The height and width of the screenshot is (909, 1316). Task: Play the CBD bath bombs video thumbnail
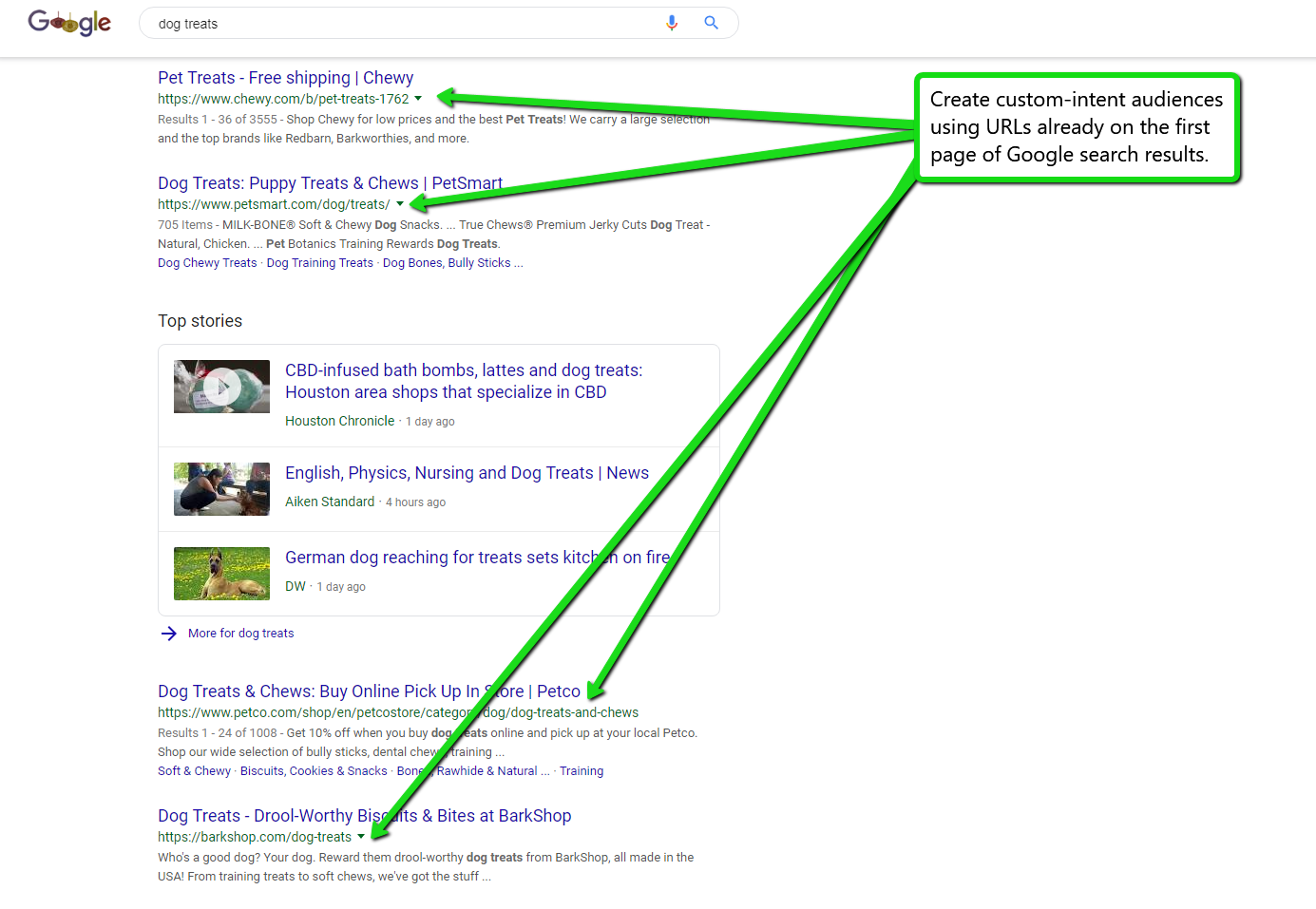221,387
